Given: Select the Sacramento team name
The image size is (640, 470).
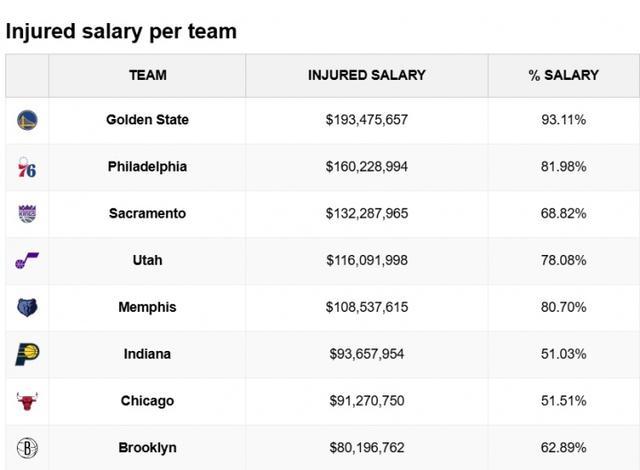Looking at the screenshot, I should [x=147, y=213].
